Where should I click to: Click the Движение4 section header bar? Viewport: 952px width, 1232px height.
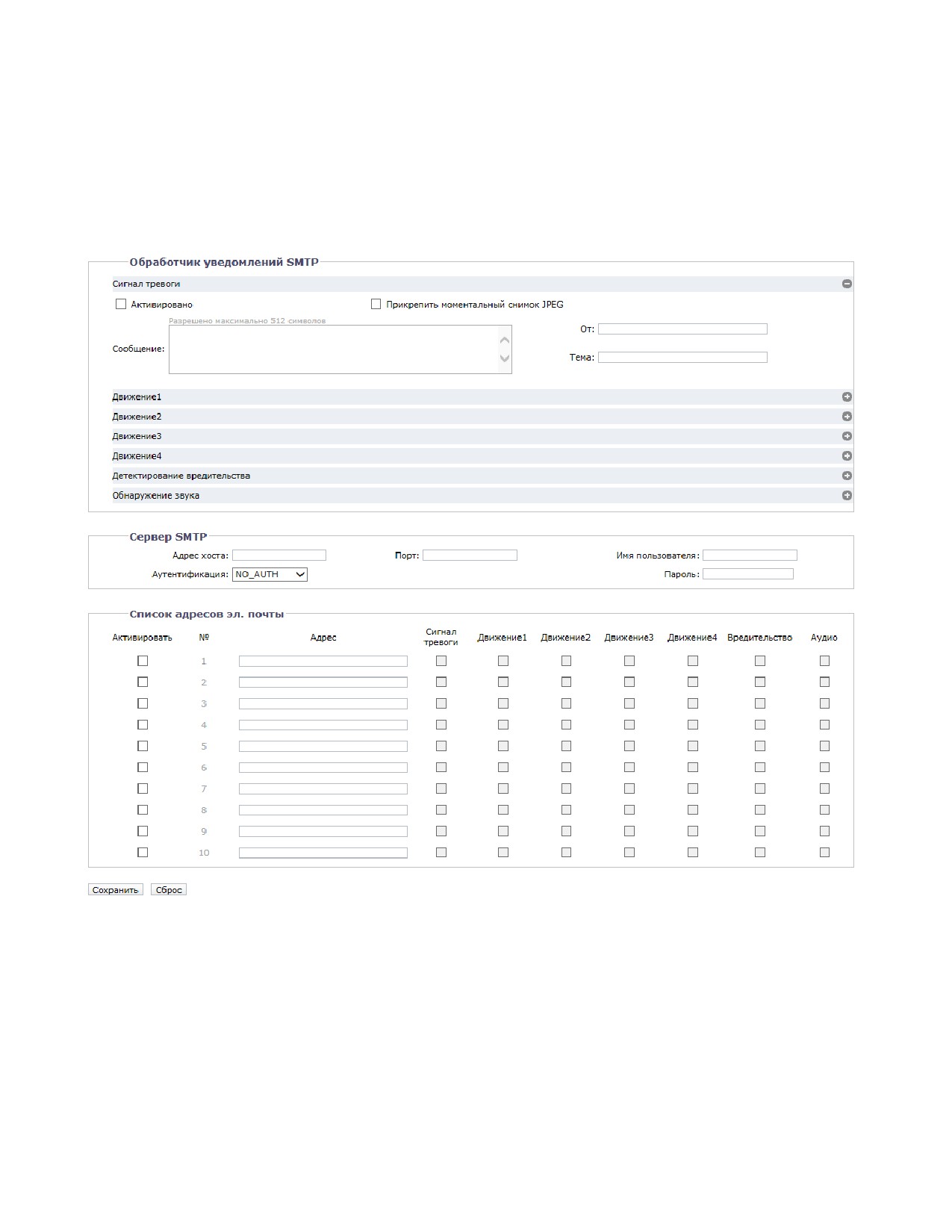click(x=482, y=456)
